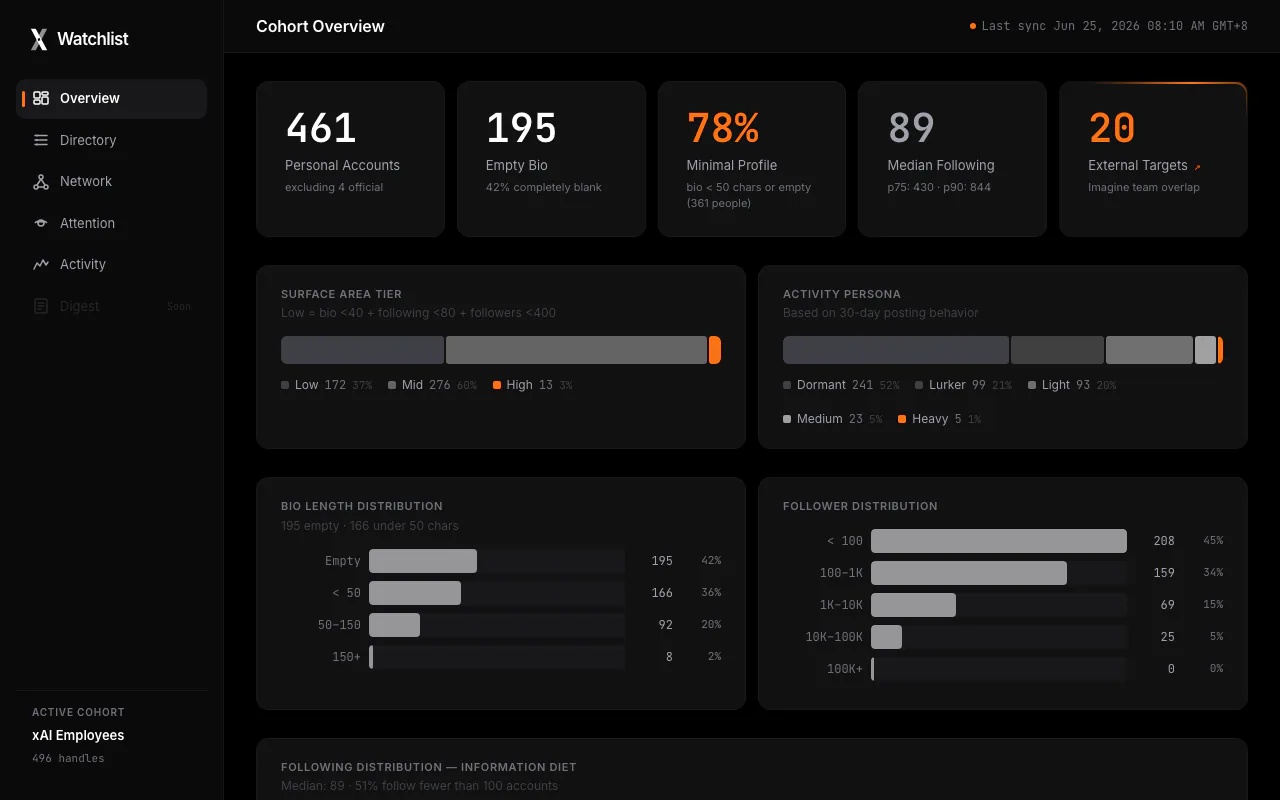Click the Lurker segment of persona bar
1280x800 pixels.
[x=1057, y=350]
